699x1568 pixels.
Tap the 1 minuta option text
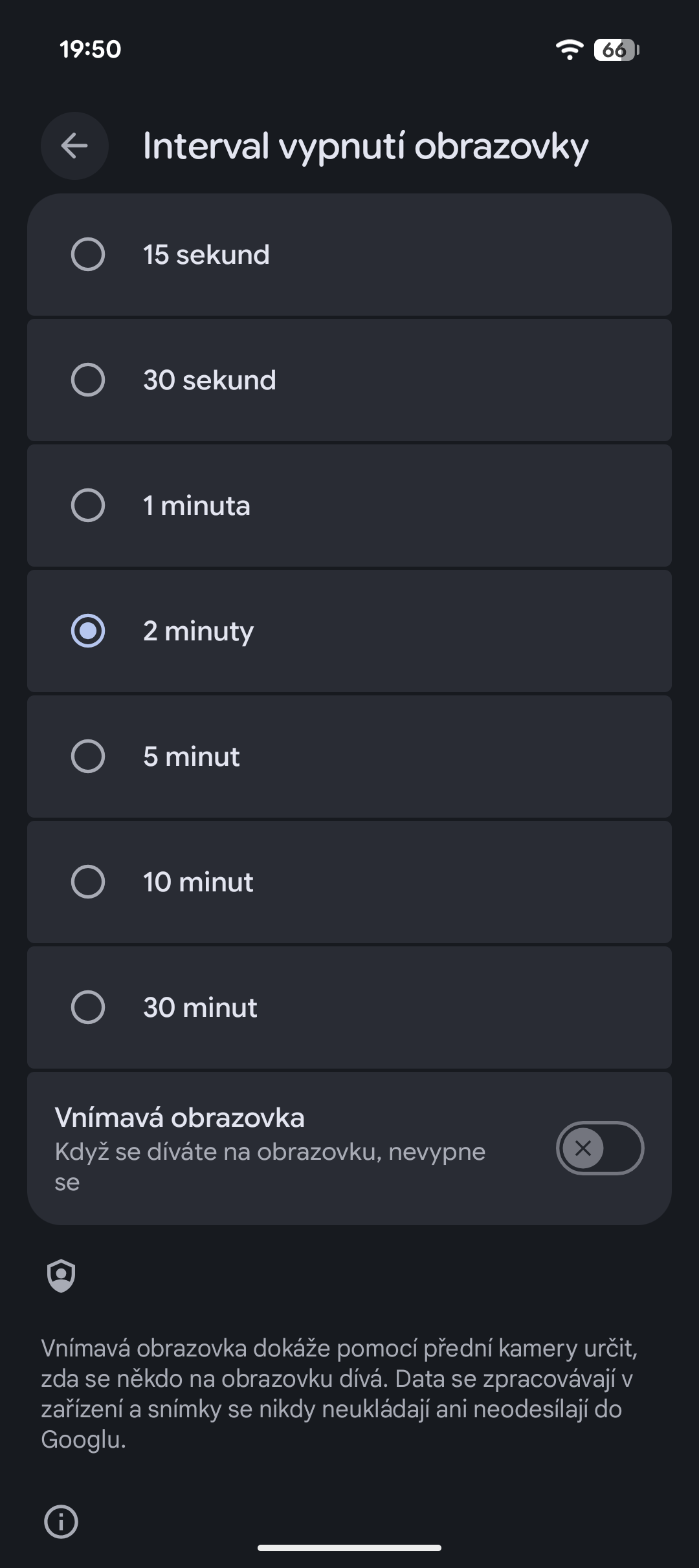197,505
